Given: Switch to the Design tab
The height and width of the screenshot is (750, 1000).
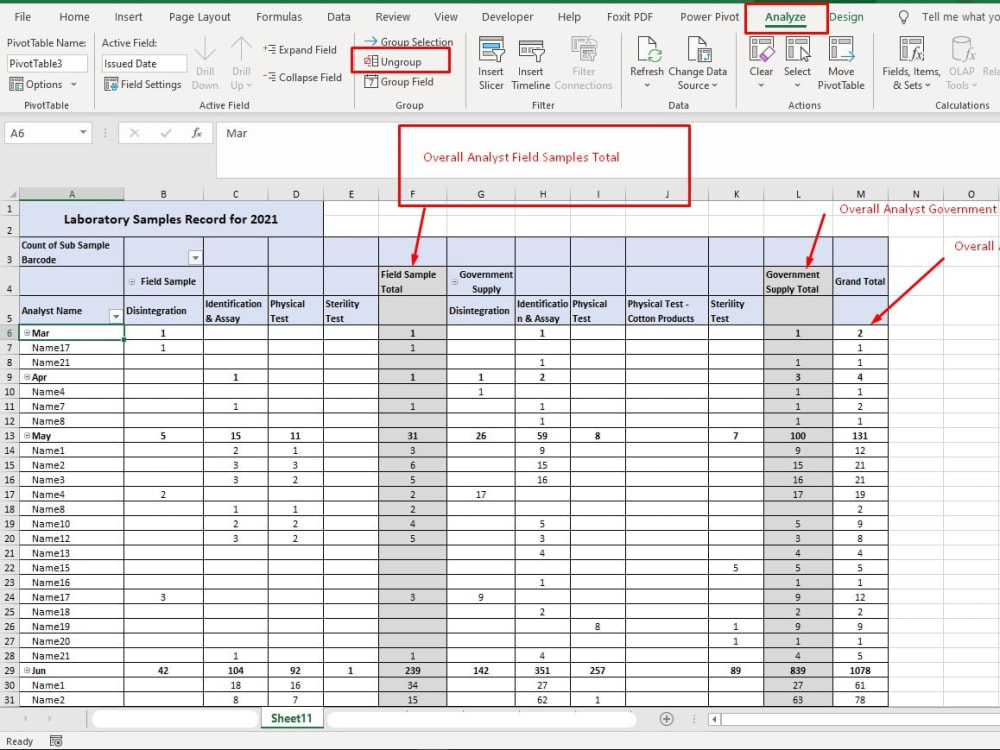Looking at the screenshot, I should click(847, 17).
